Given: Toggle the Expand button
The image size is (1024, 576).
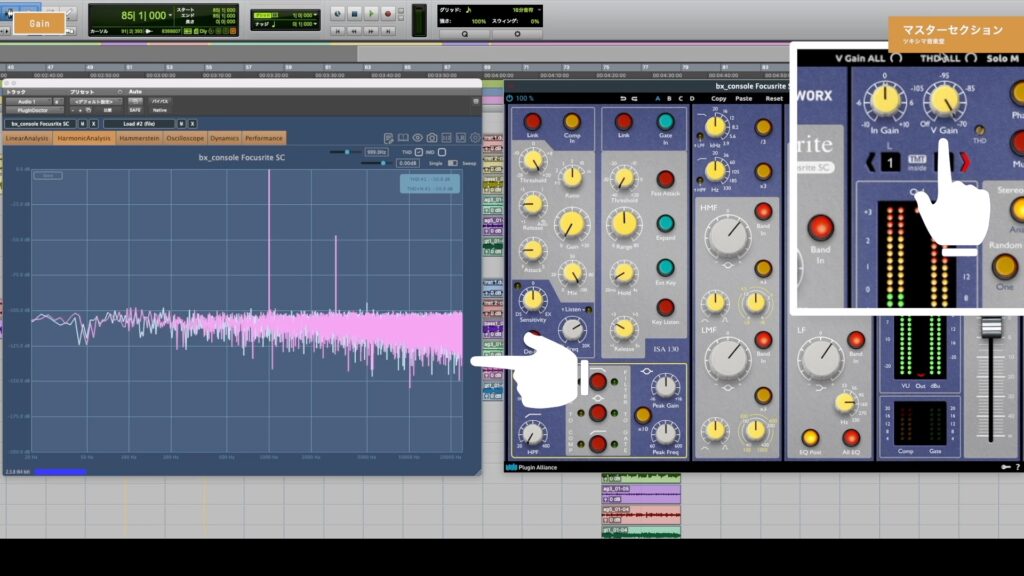Looking at the screenshot, I should (x=665, y=224).
